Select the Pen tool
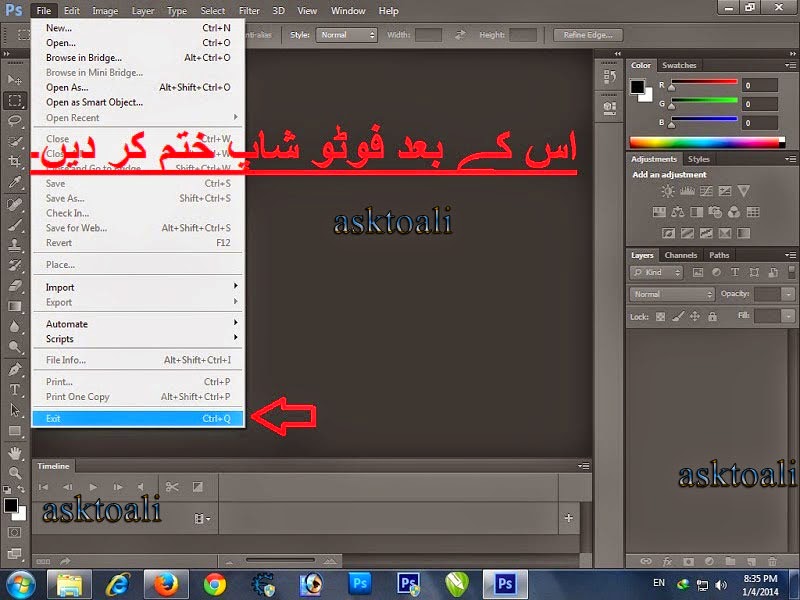The height and width of the screenshot is (600, 800). tap(15, 369)
